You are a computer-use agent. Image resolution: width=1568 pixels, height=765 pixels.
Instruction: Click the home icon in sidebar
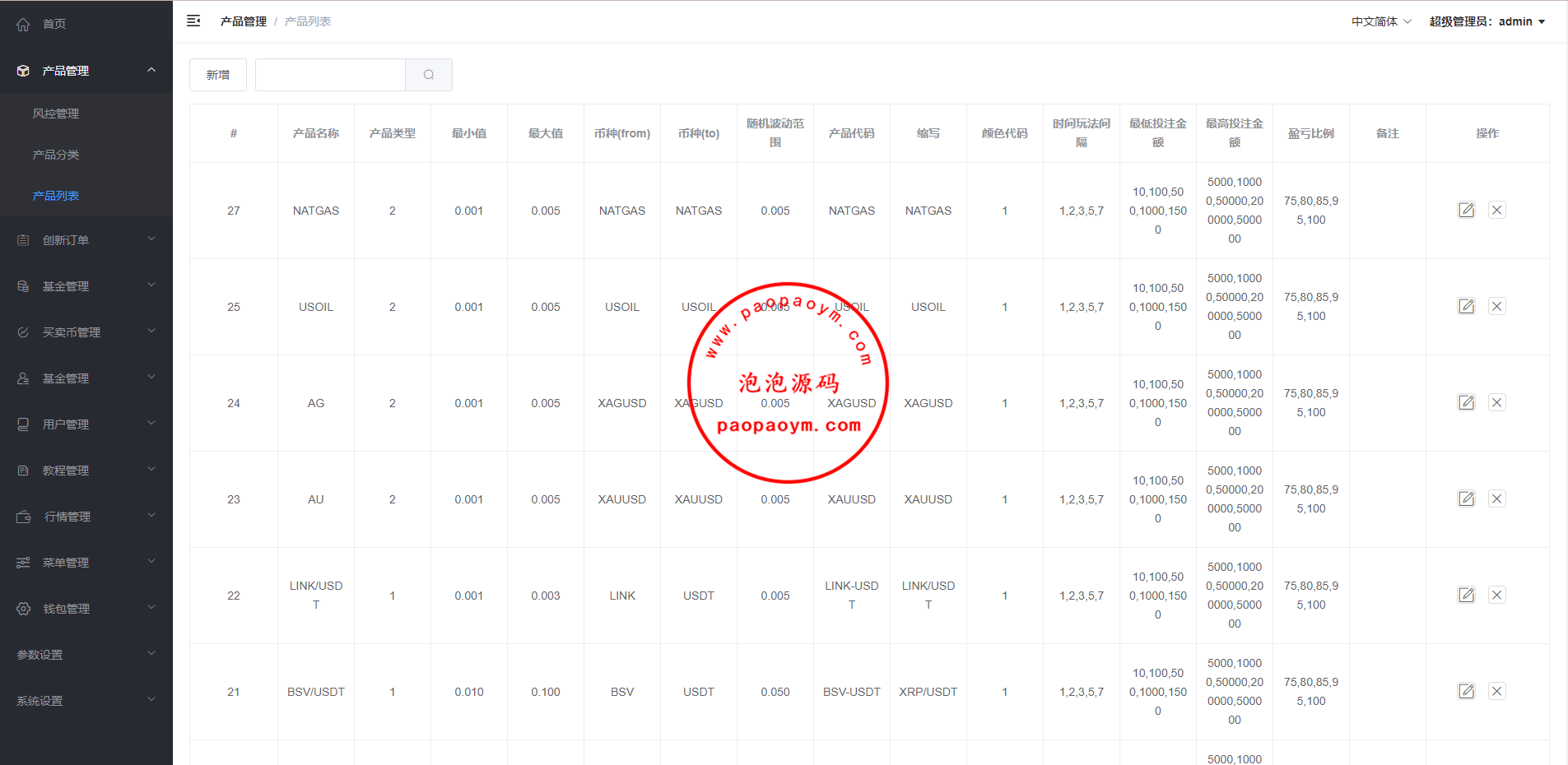23,25
